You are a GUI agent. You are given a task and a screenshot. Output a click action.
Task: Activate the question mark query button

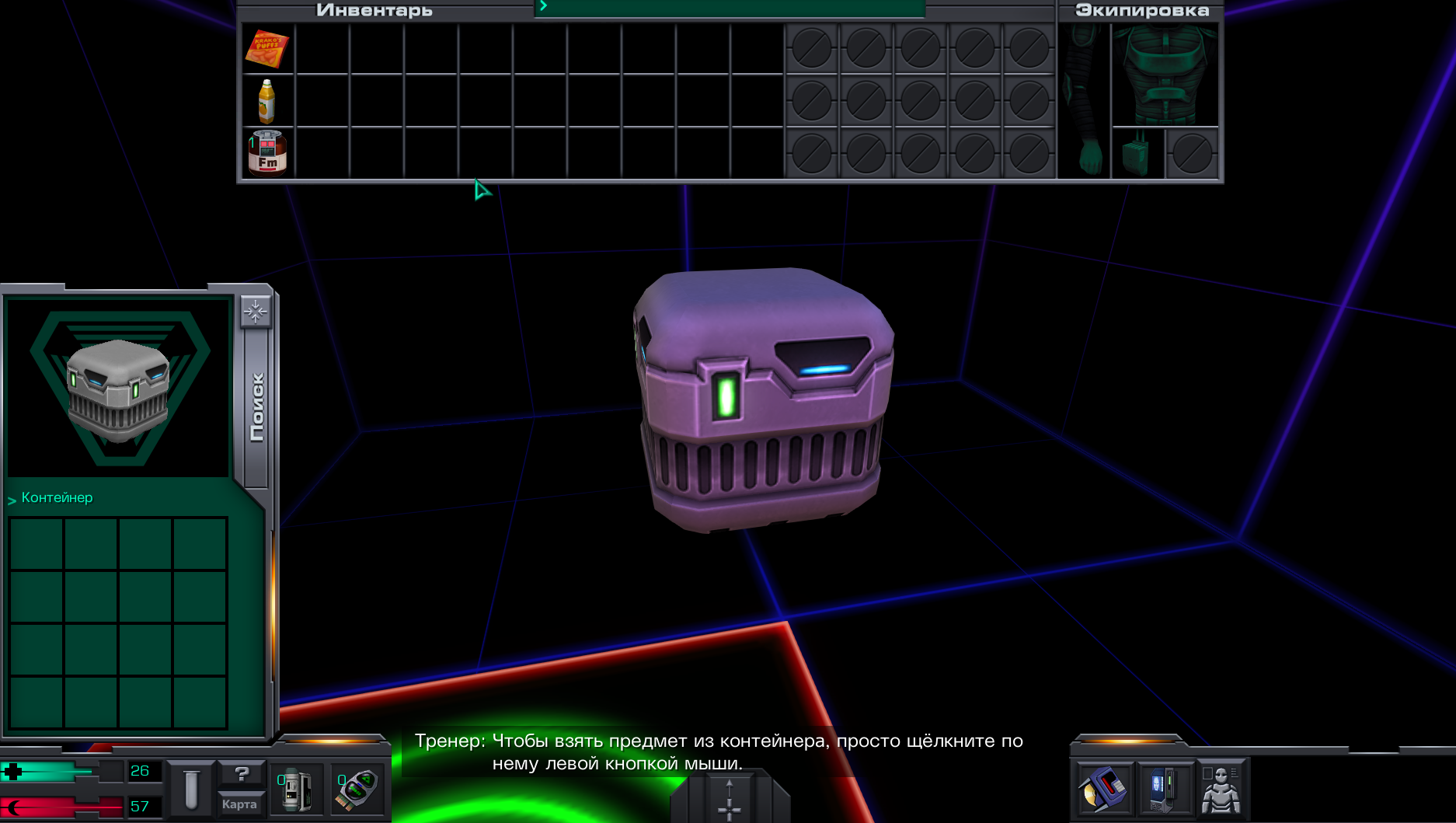(x=241, y=774)
